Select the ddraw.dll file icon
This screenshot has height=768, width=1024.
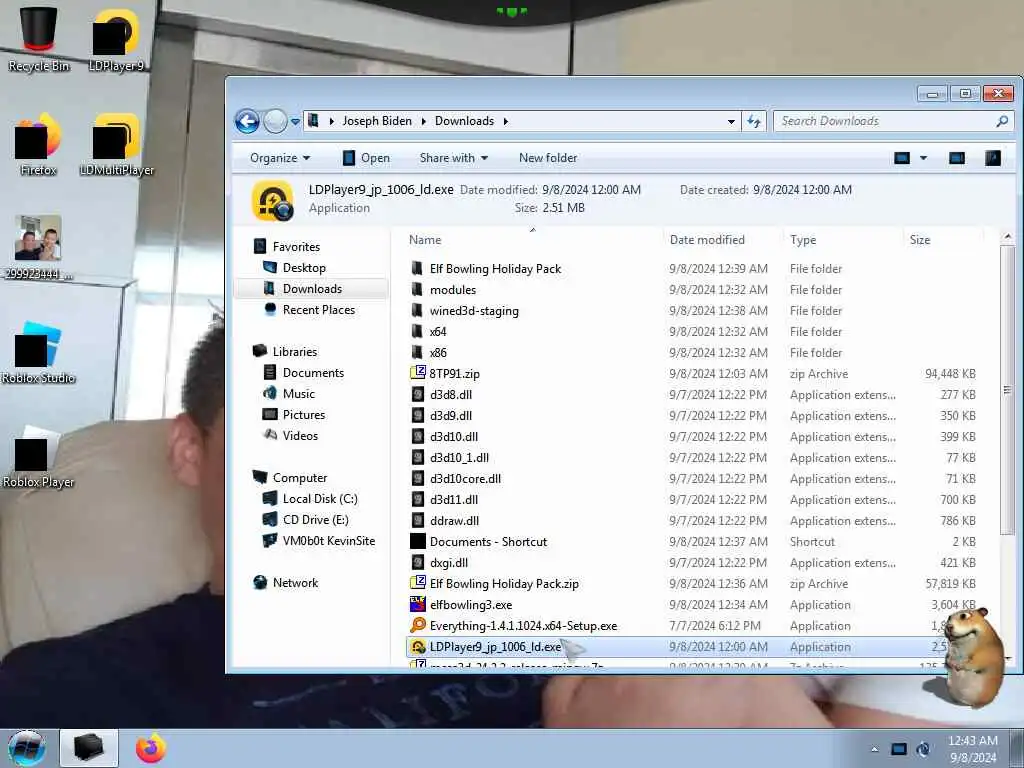click(418, 520)
